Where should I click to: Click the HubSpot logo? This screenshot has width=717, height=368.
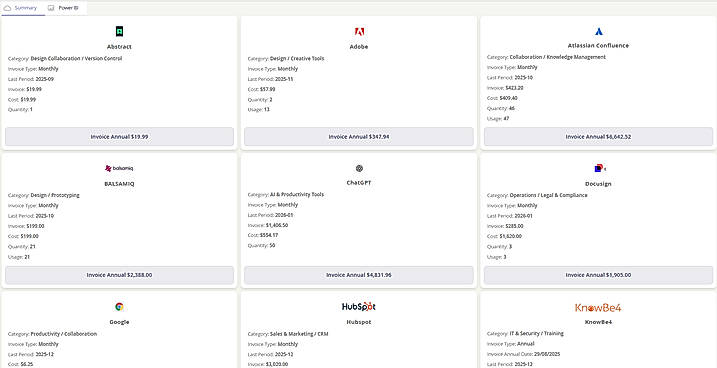pyautogui.click(x=359, y=306)
